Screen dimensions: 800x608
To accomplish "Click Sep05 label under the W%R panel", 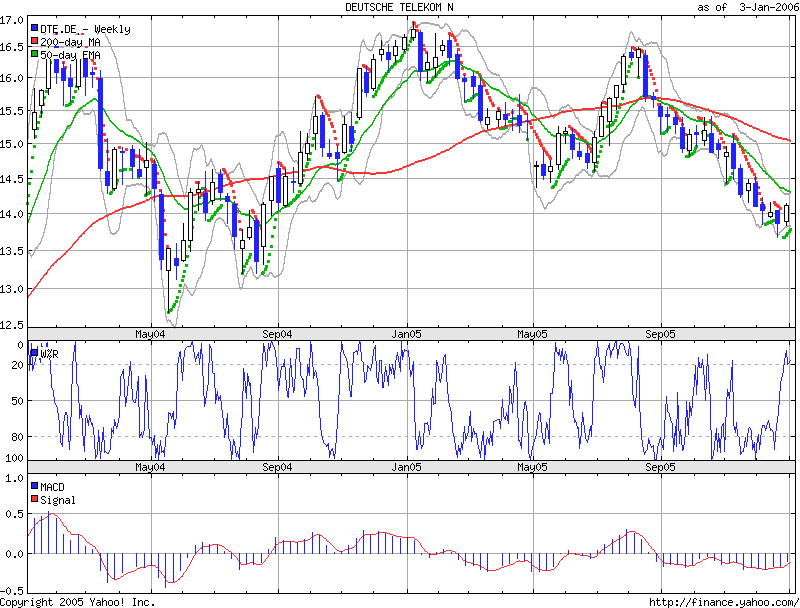I will 660,467.
